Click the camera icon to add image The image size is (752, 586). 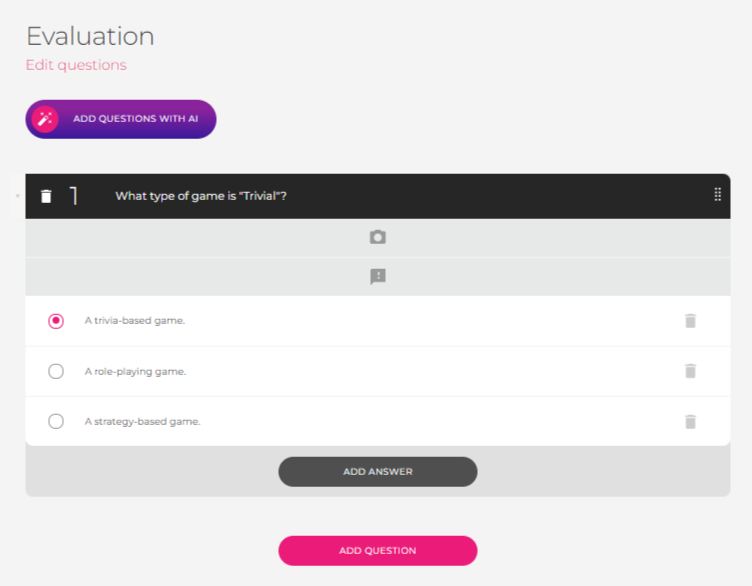point(377,237)
